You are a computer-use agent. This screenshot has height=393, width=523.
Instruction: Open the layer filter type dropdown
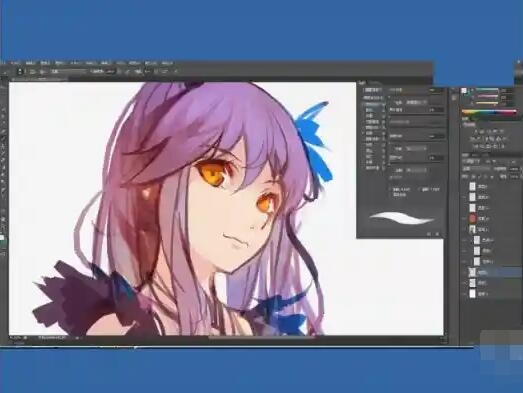pos(471,161)
